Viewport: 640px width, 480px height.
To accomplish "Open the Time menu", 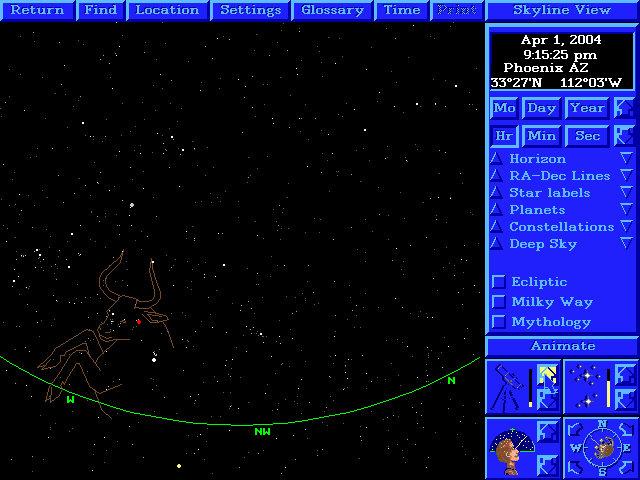I will [x=402, y=10].
